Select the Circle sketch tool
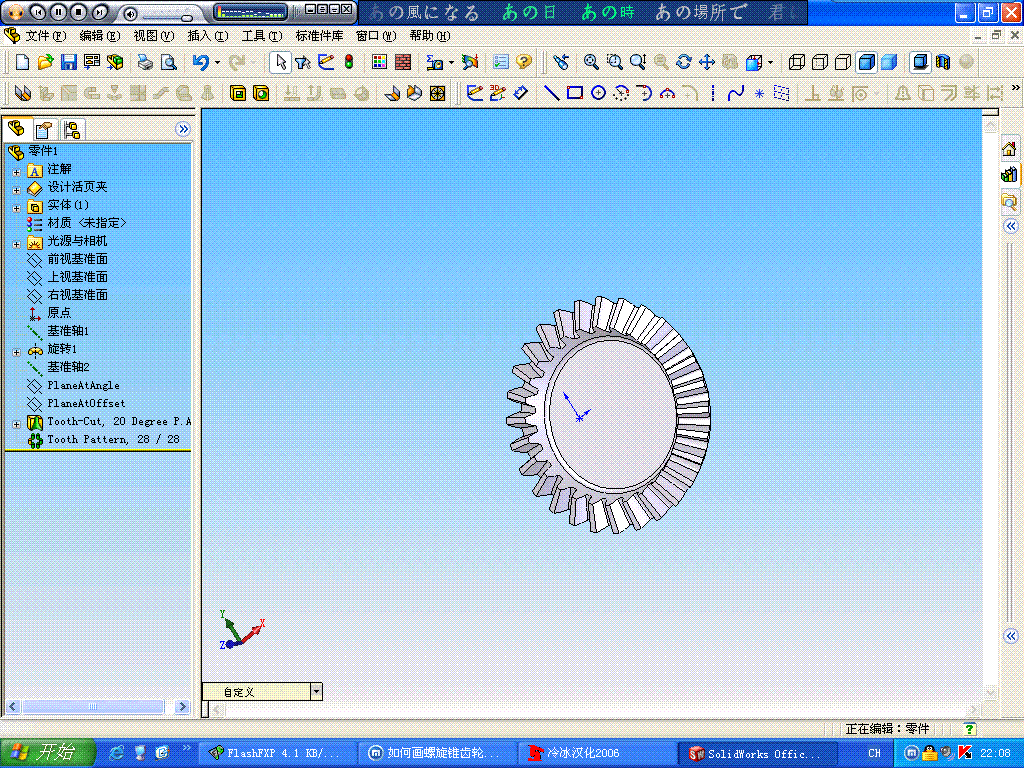This screenshot has height=768, width=1024. [x=598, y=93]
